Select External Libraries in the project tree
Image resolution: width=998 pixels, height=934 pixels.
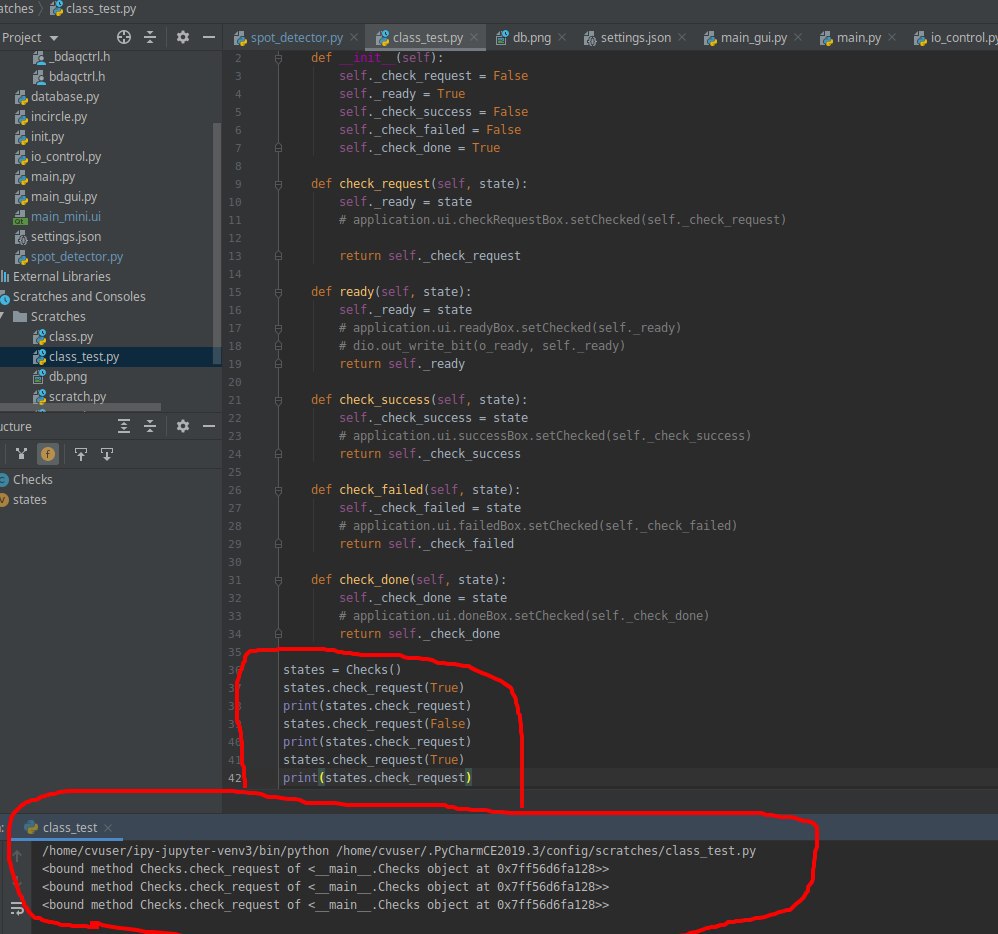(x=61, y=277)
